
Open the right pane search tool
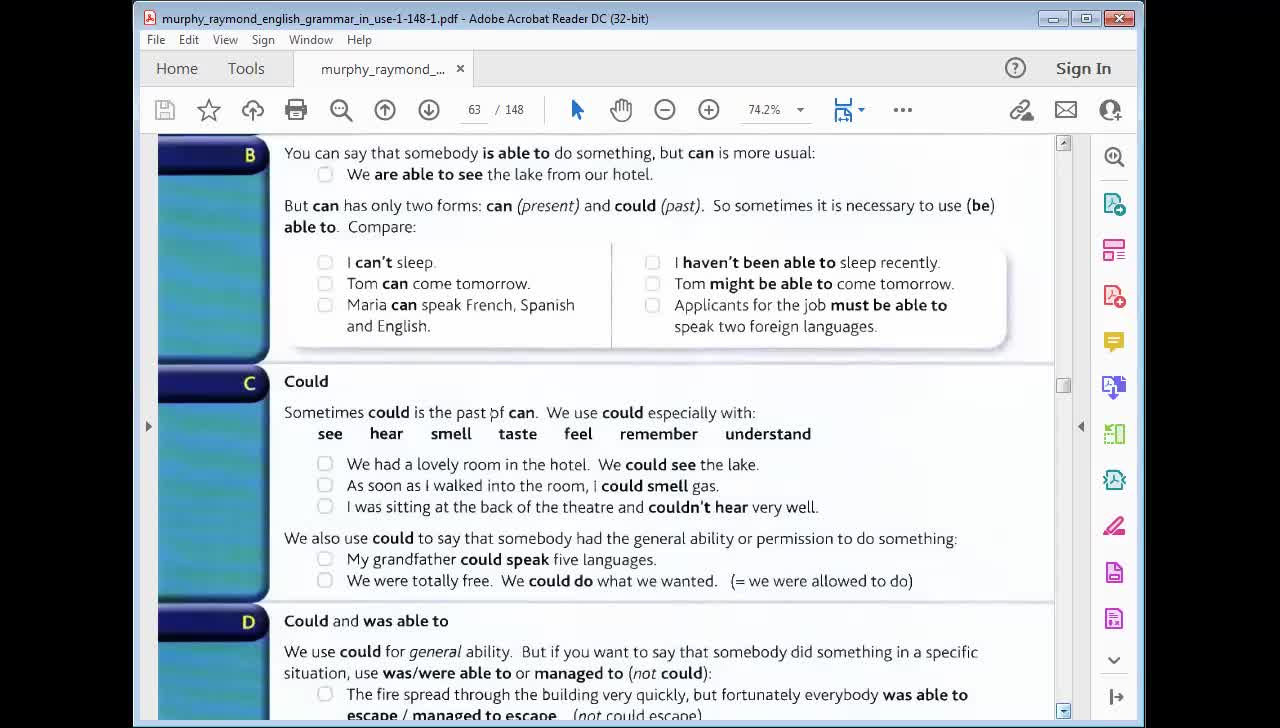(1114, 157)
